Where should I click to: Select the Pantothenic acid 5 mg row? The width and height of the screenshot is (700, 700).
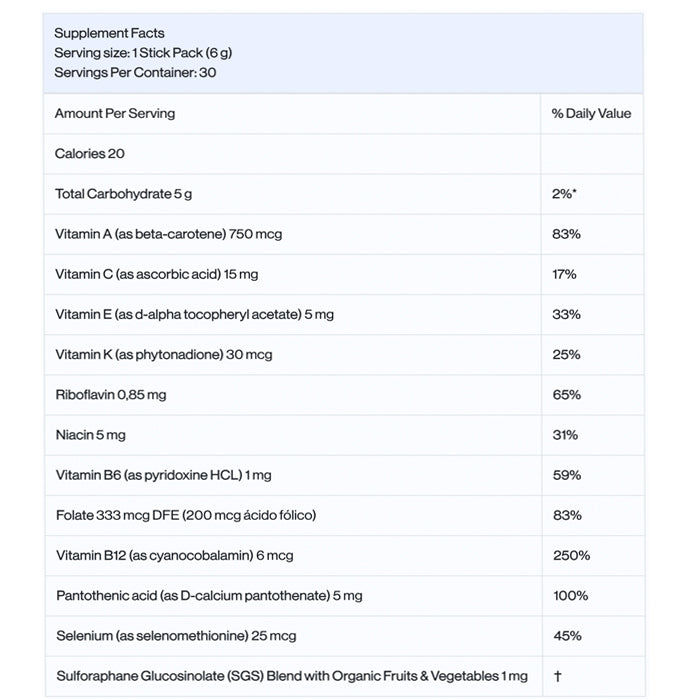(x=209, y=596)
